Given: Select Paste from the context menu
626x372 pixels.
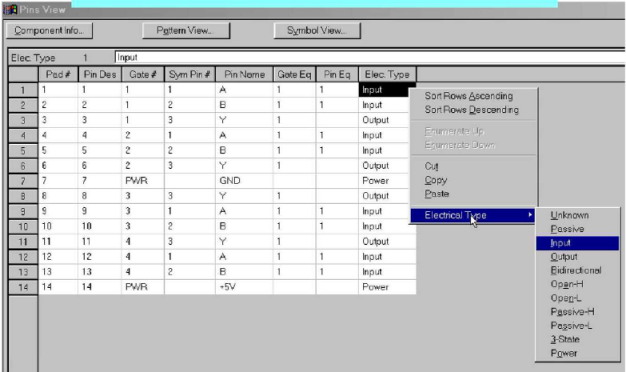Looking at the screenshot, I should [x=437, y=194].
